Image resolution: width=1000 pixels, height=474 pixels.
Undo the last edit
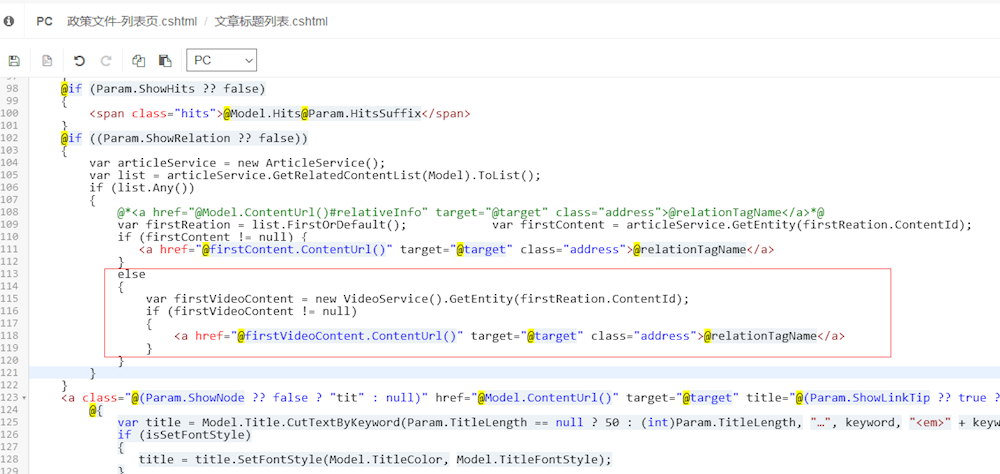point(79,61)
